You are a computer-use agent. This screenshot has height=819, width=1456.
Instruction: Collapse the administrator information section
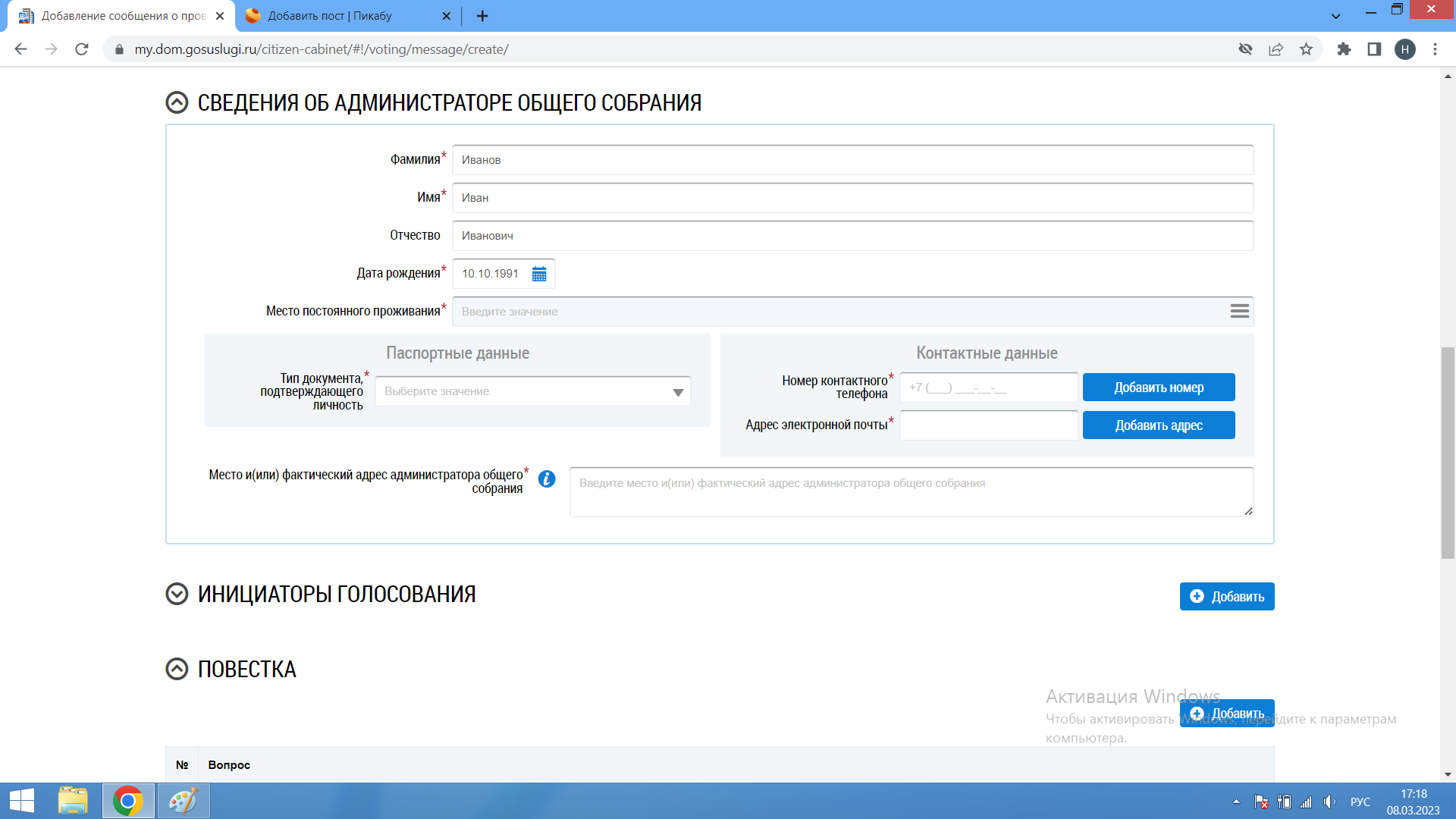[177, 102]
